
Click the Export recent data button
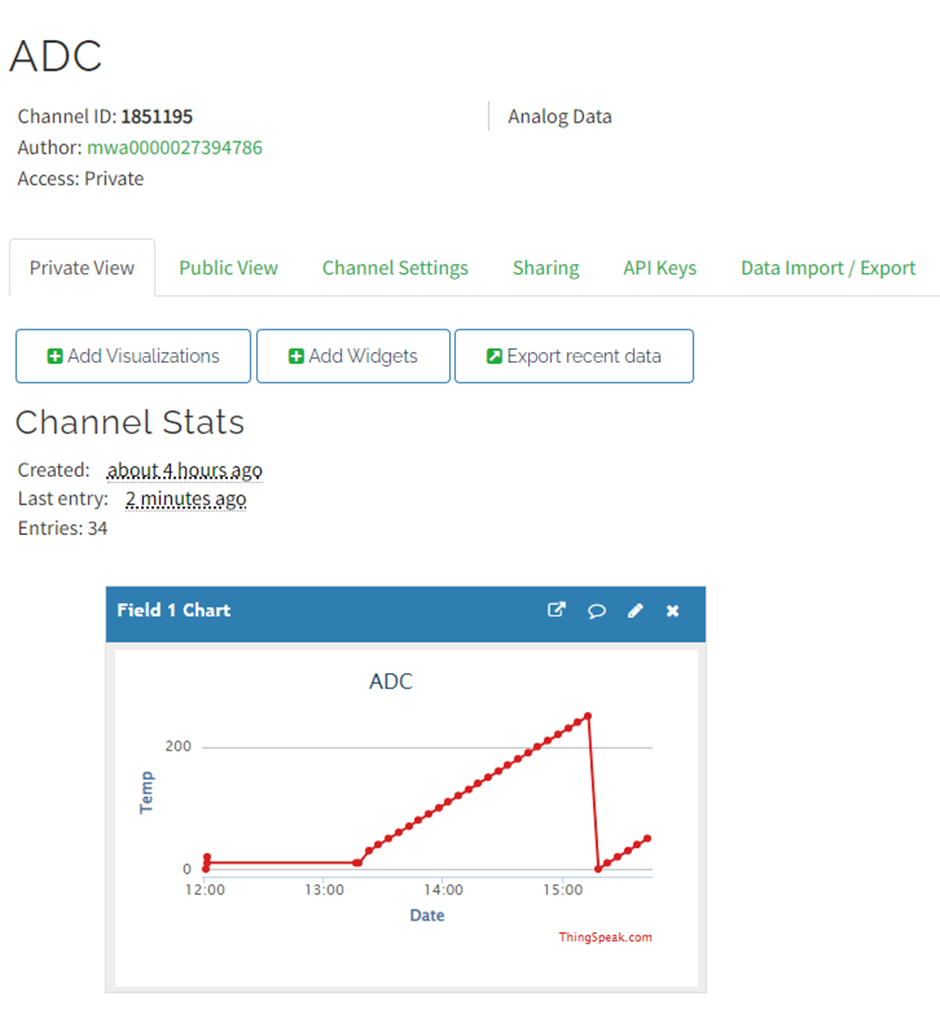[x=574, y=356]
